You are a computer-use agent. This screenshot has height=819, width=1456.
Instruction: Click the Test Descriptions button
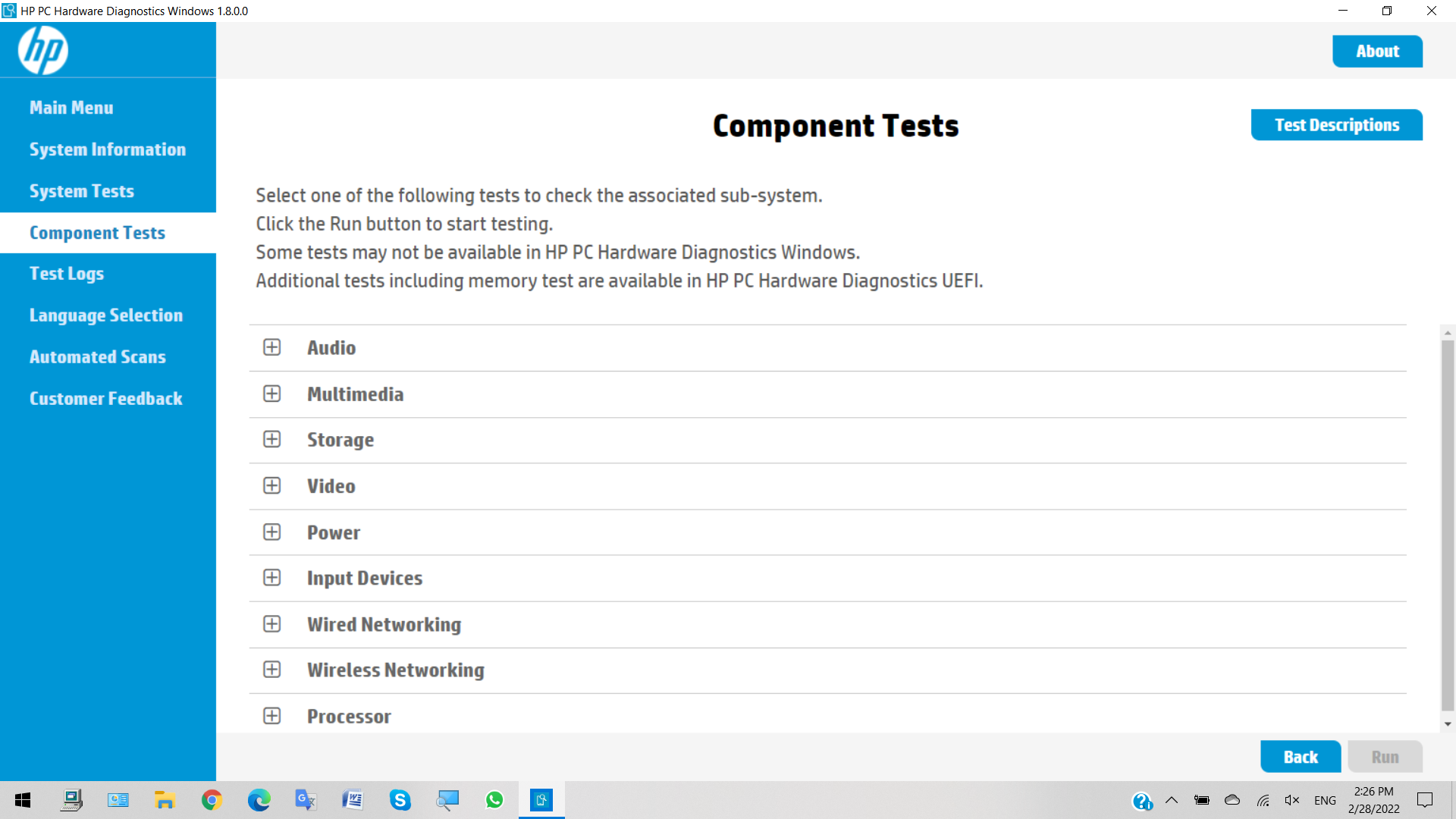point(1336,125)
